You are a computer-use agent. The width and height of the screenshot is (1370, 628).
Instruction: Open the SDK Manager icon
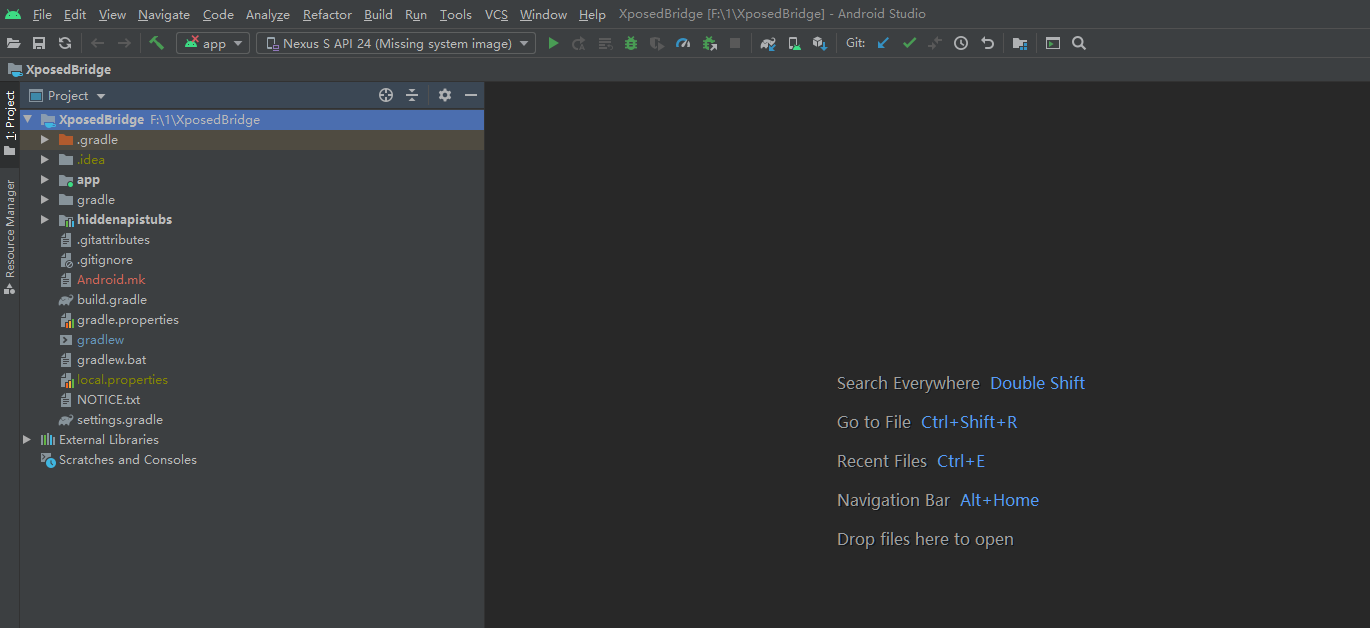click(820, 43)
